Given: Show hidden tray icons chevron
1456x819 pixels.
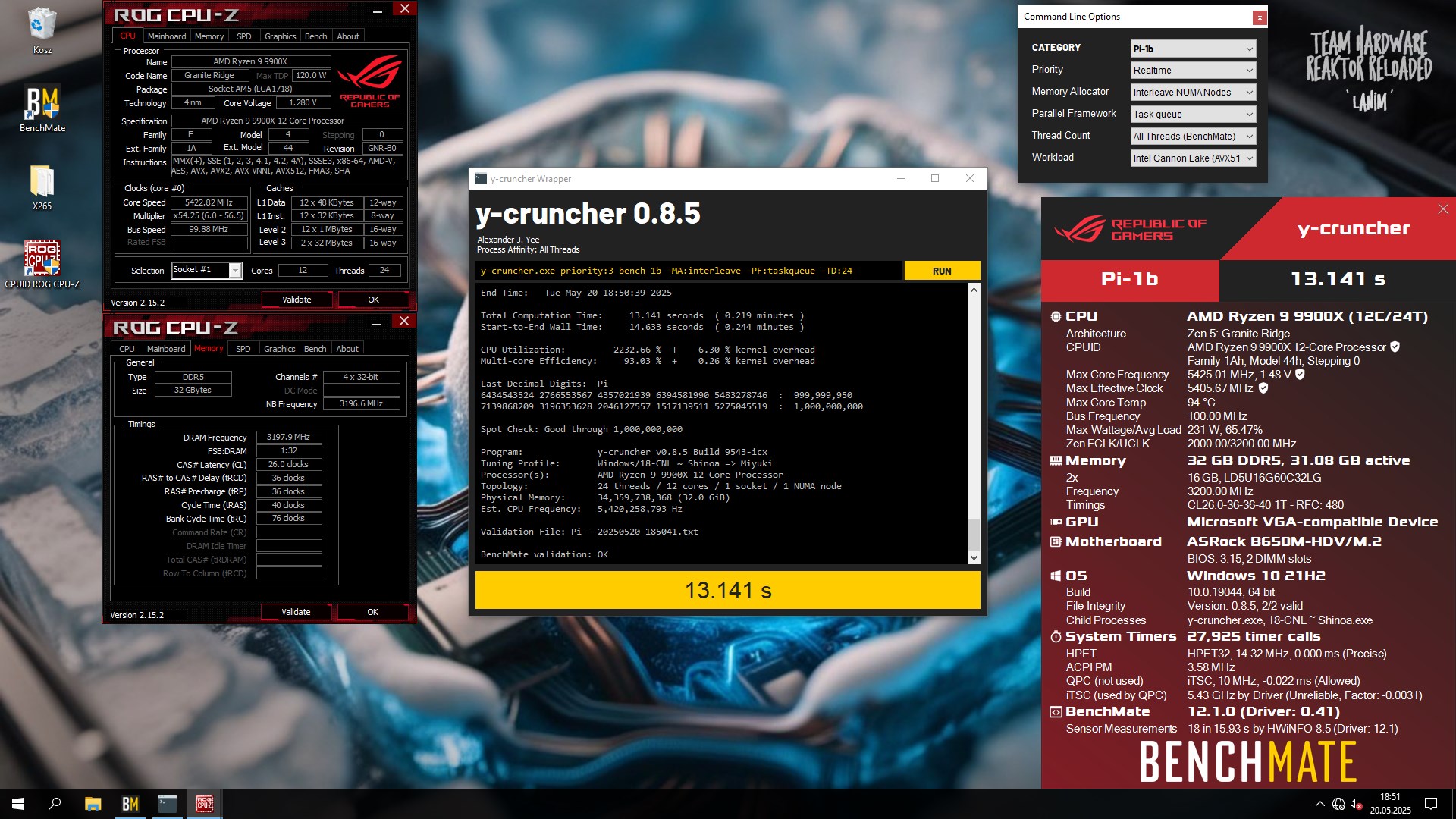Looking at the screenshot, I should pos(1320,804).
